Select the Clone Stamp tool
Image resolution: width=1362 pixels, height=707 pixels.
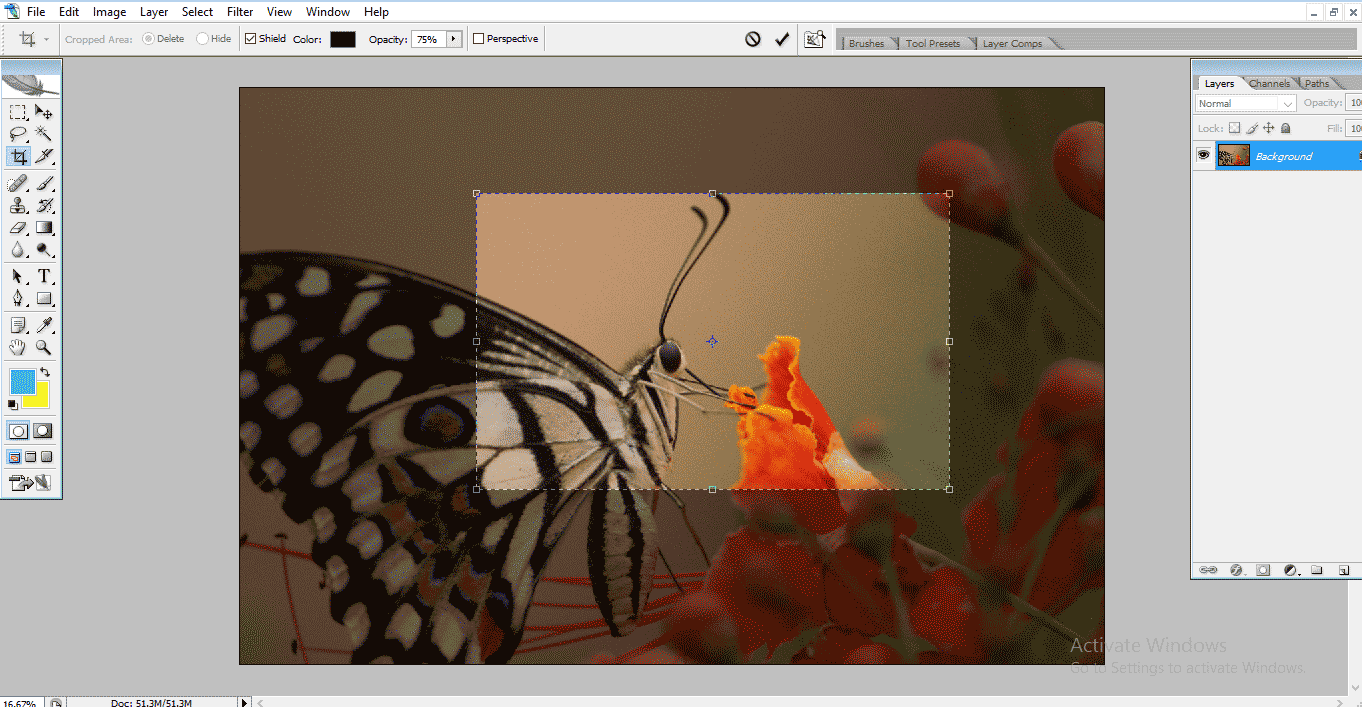pos(18,206)
